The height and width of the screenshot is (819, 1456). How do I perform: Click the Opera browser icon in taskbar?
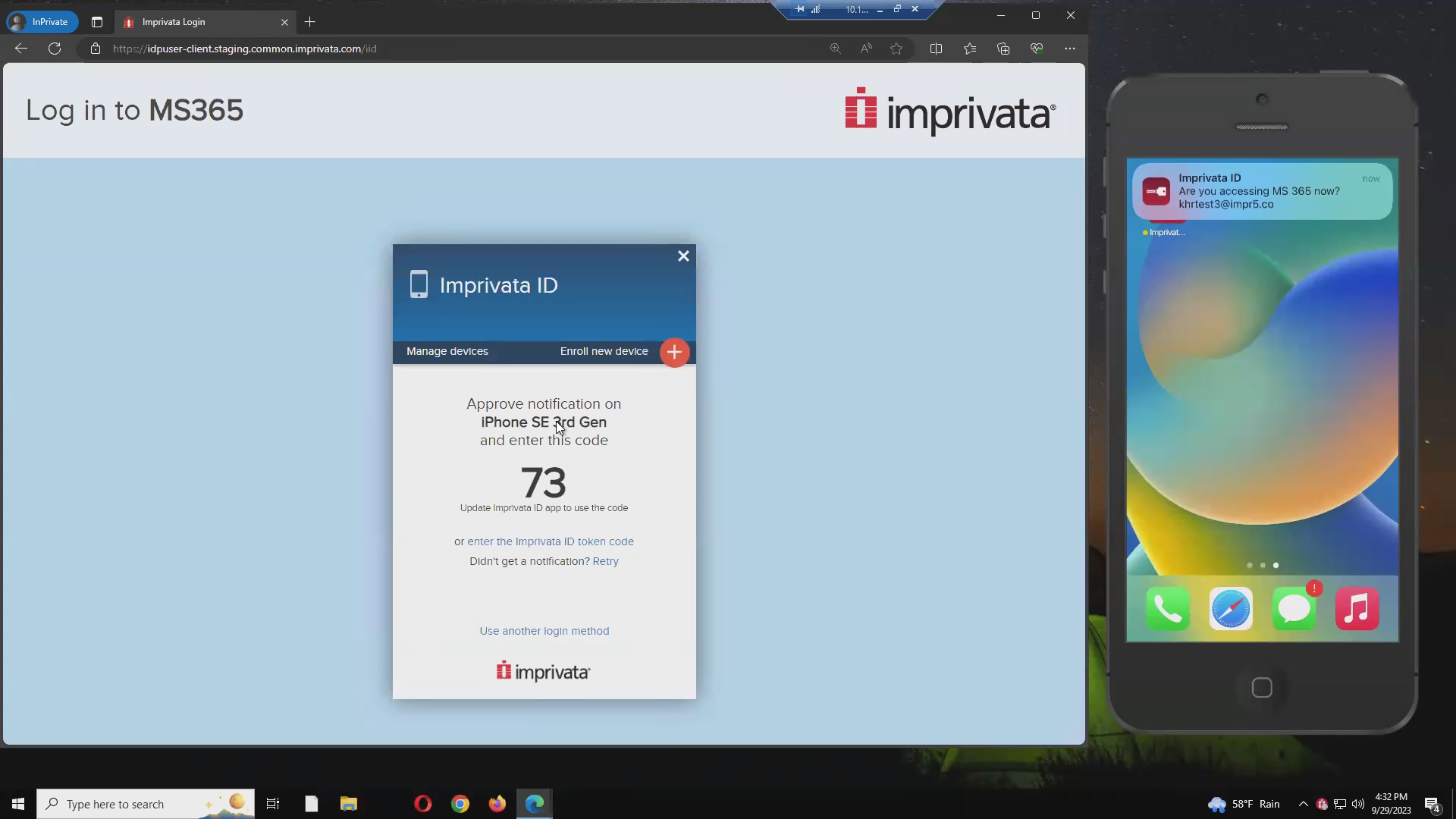[422, 803]
